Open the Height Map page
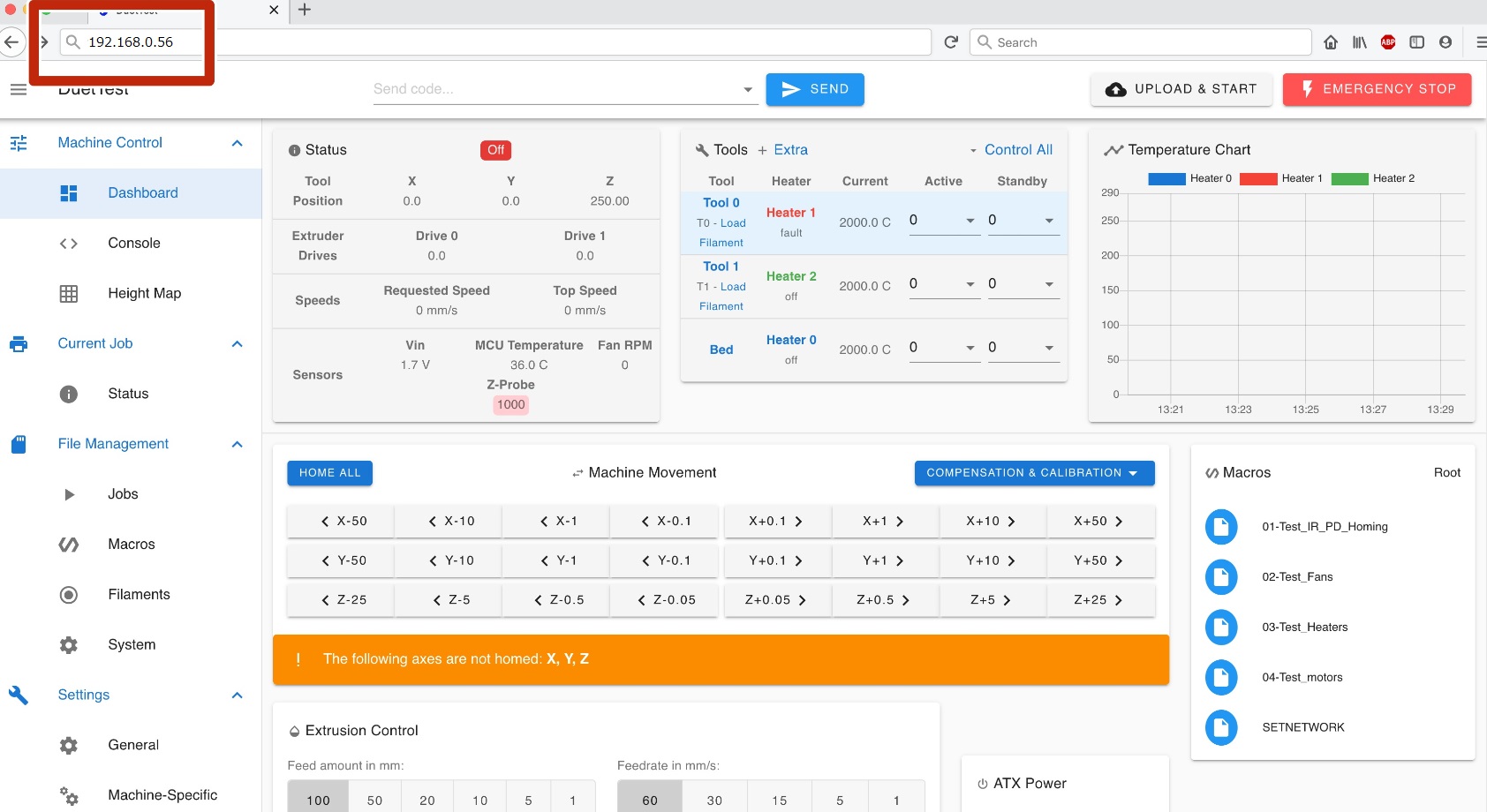 point(131,294)
